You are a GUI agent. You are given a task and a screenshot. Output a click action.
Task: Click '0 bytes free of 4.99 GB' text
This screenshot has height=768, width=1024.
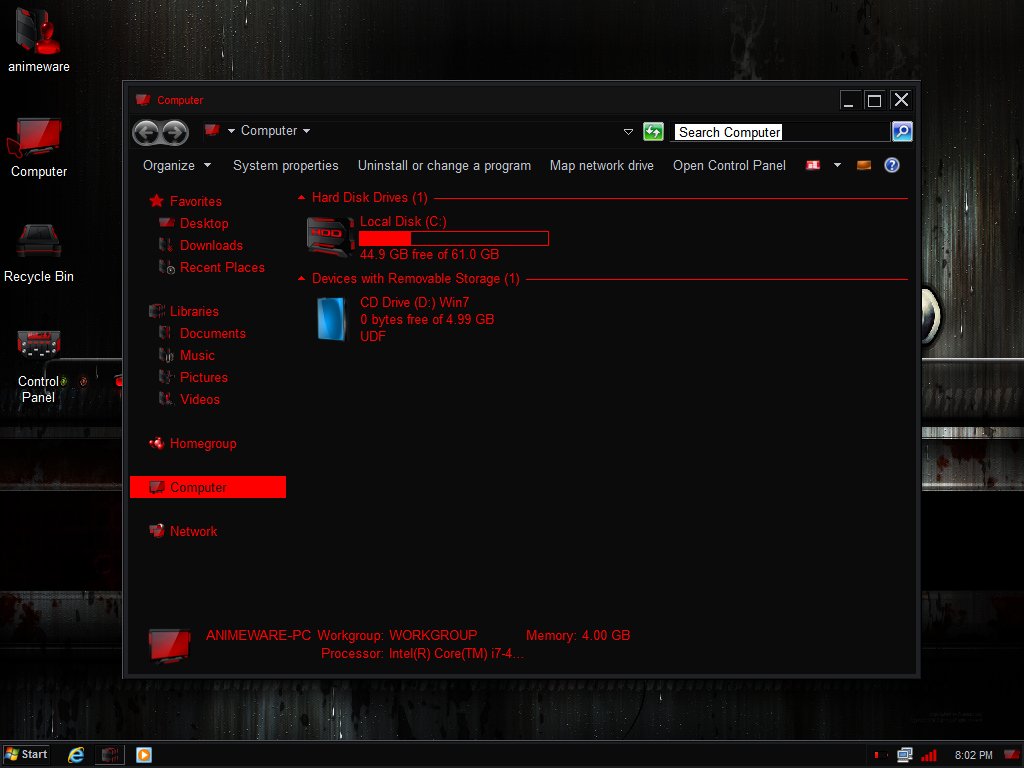point(427,319)
